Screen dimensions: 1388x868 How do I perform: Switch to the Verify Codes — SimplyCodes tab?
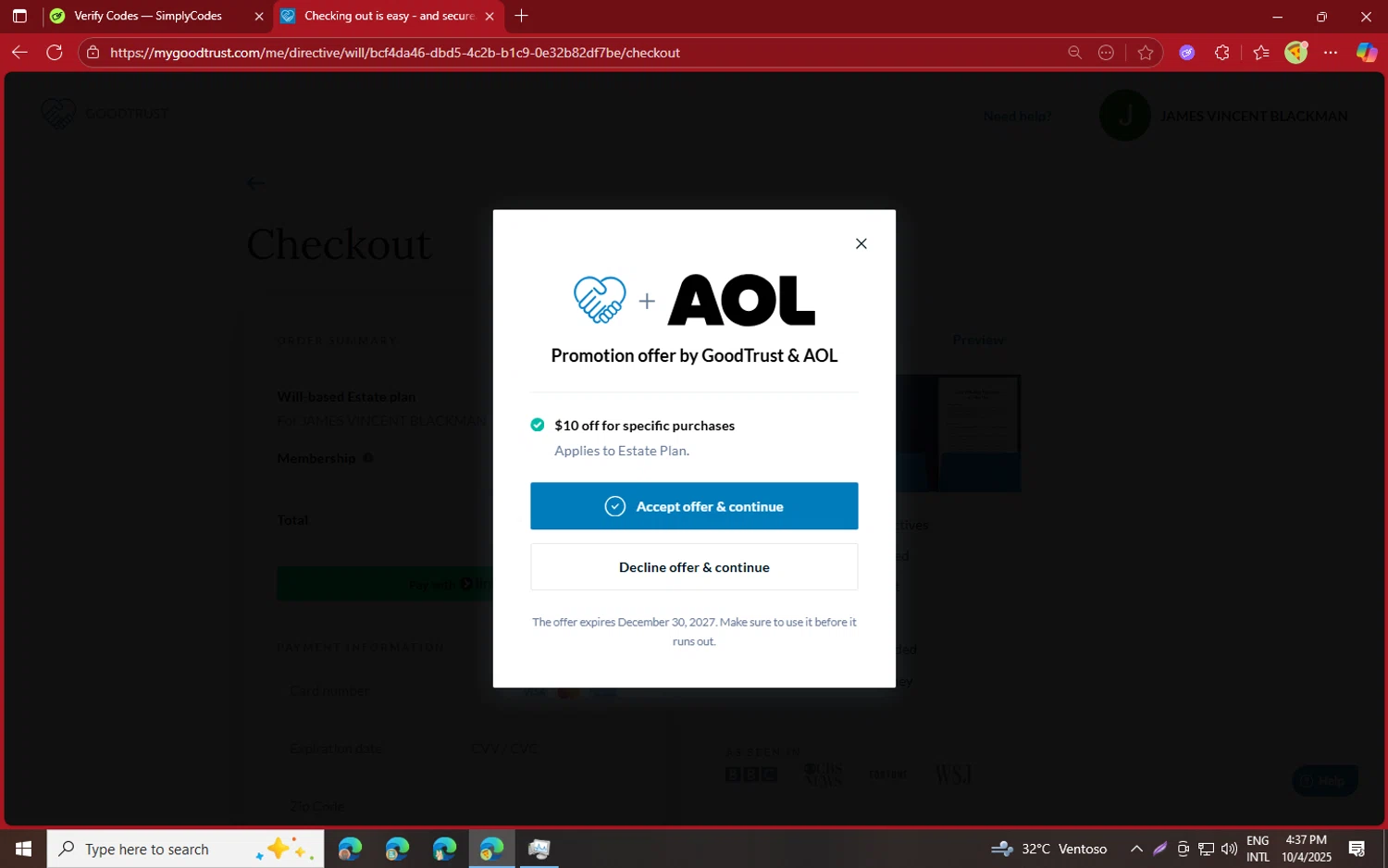point(147,16)
